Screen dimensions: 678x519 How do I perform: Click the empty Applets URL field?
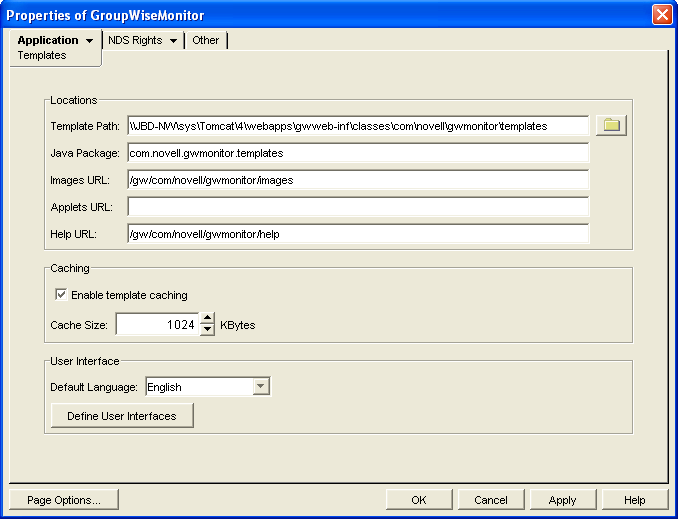click(x=358, y=207)
